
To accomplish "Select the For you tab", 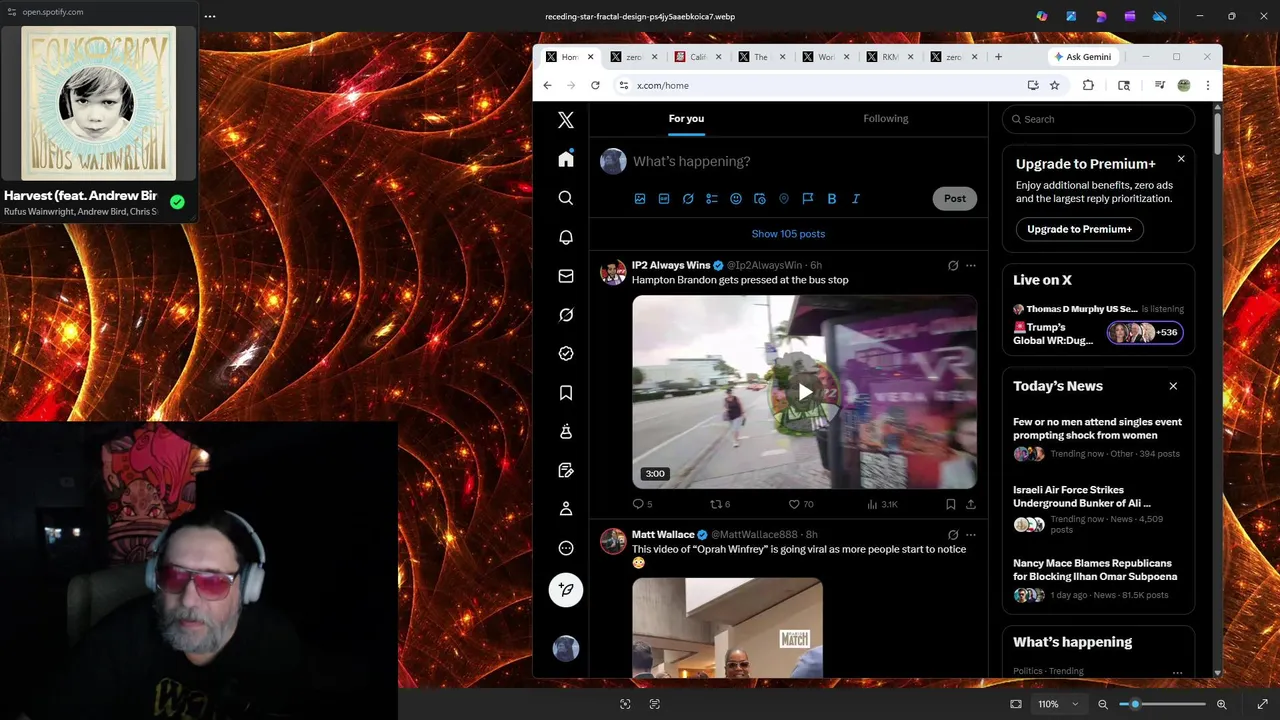I will tap(686, 118).
